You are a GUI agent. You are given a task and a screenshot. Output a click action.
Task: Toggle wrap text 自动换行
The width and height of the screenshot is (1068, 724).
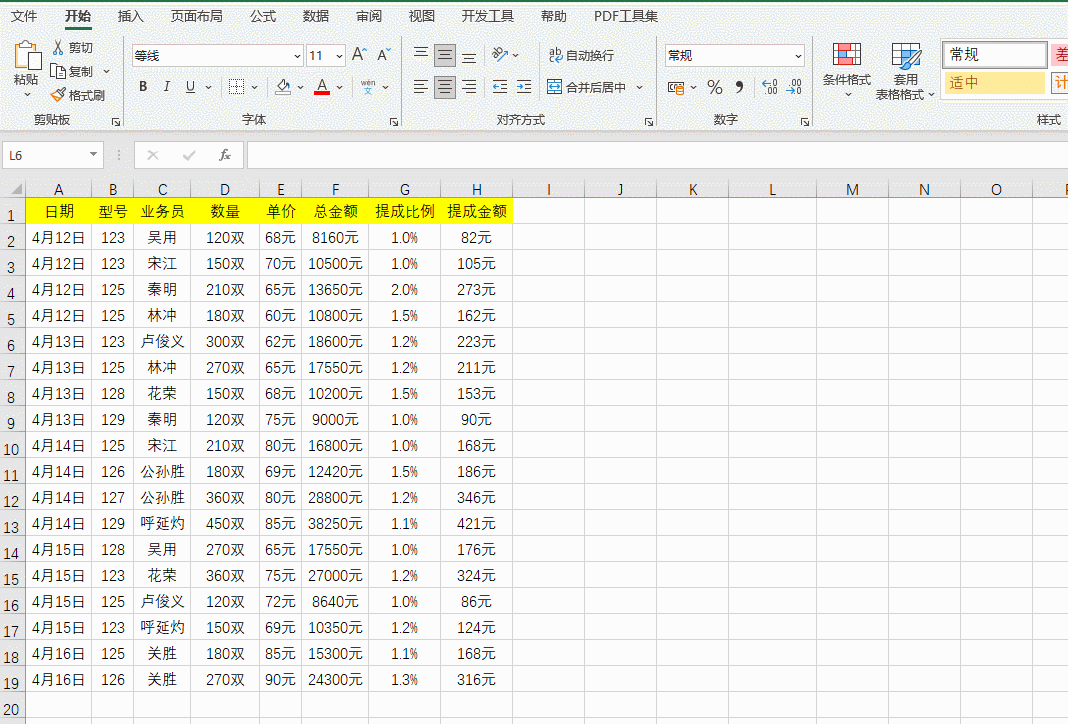581,55
